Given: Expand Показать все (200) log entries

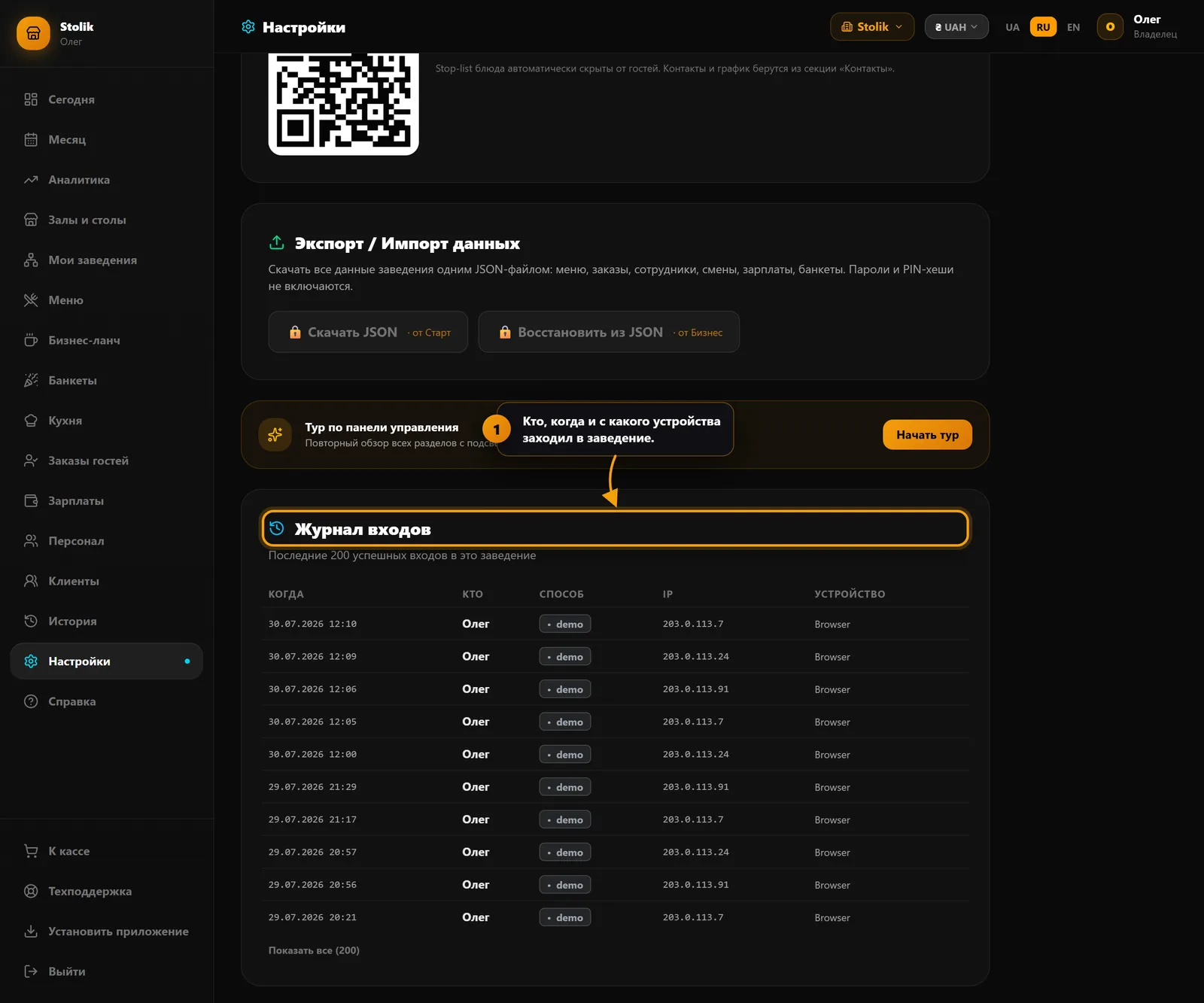Looking at the screenshot, I should point(314,950).
